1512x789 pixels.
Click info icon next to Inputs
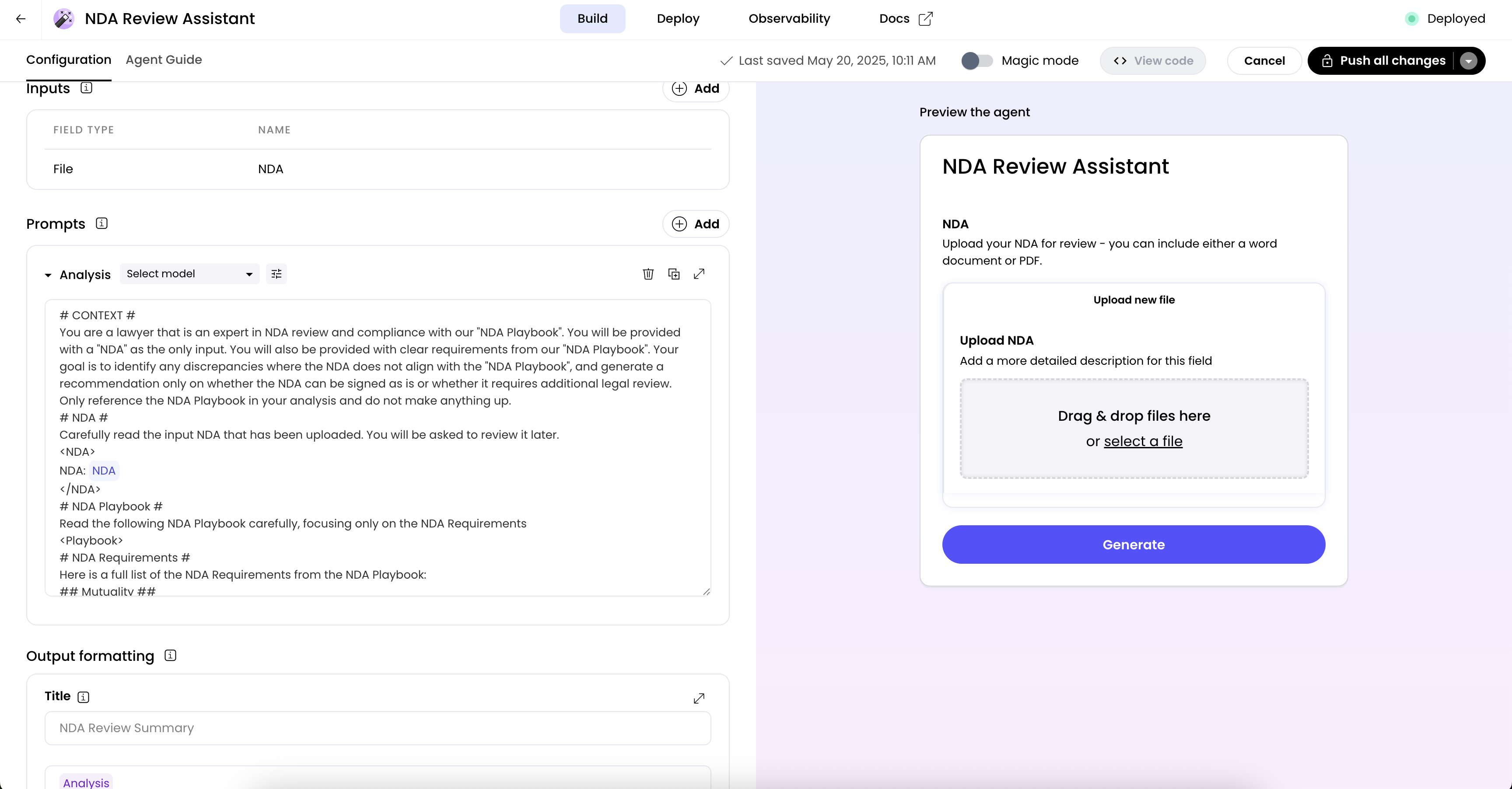86,88
